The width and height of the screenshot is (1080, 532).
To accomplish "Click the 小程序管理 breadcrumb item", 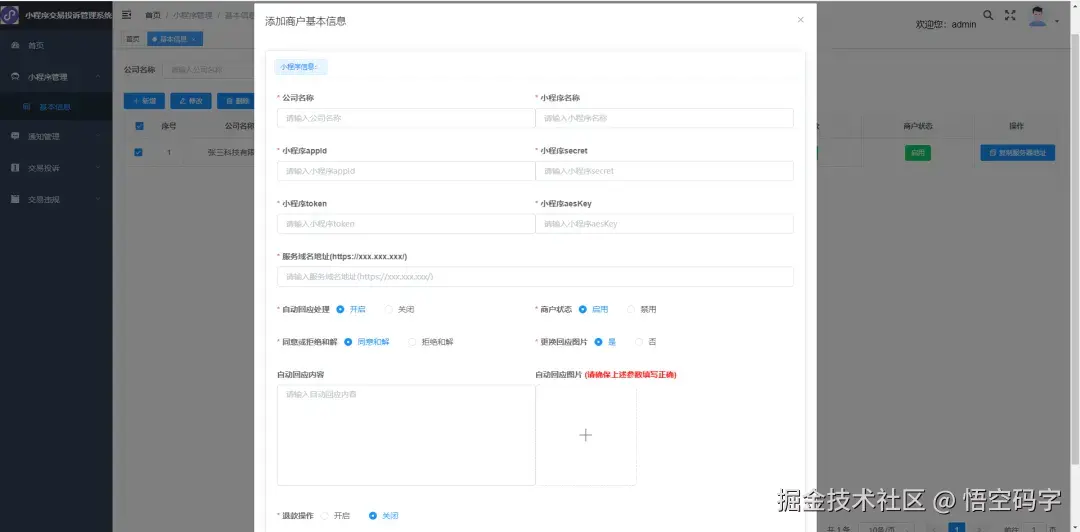I will tap(192, 14).
